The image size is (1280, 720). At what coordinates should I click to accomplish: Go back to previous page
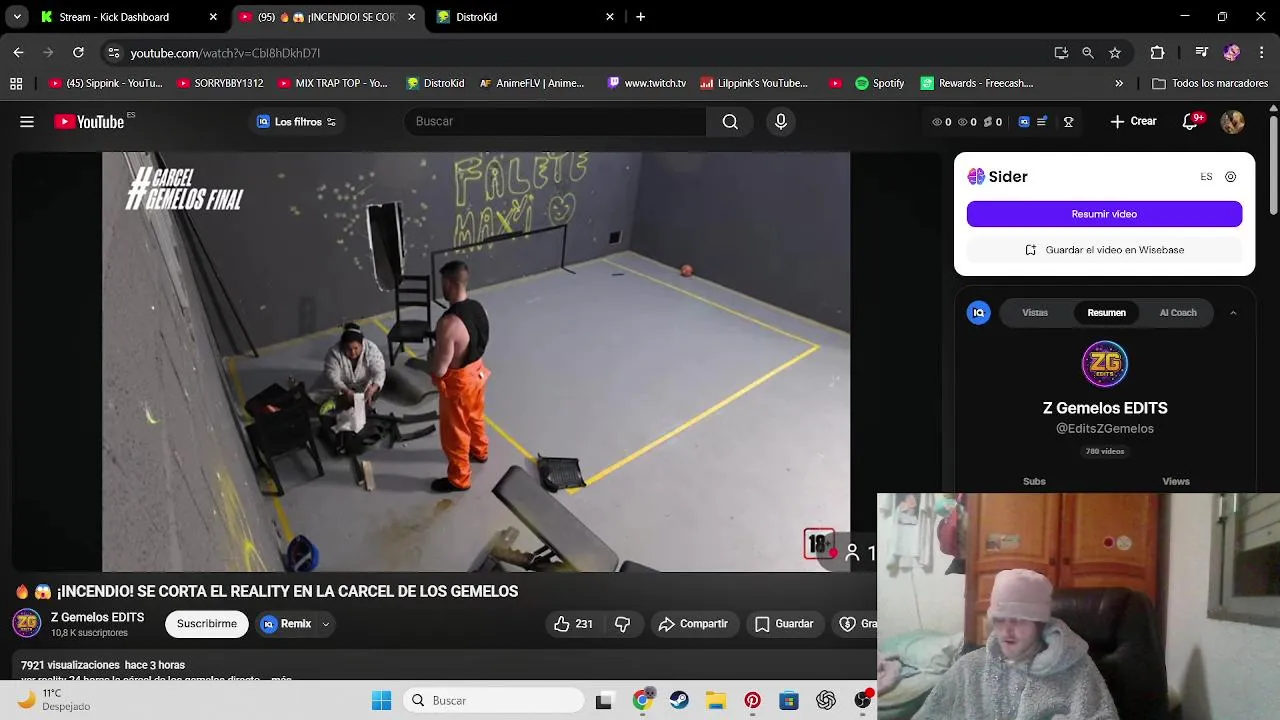(18, 53)
